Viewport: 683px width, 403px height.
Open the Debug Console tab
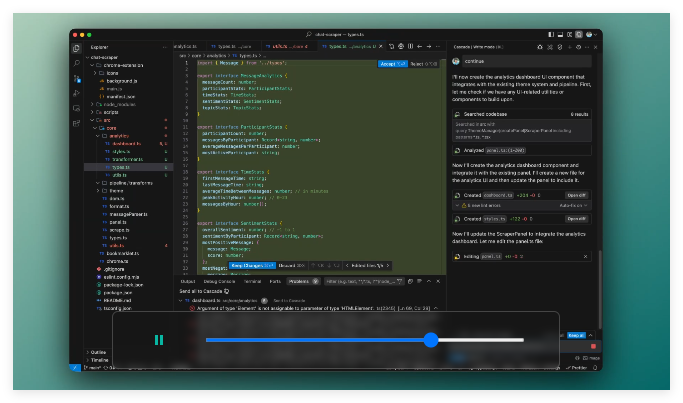pos(219,281)
